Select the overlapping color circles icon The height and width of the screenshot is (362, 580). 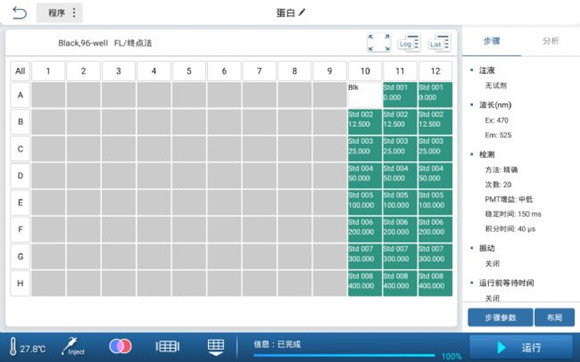tap(120, 346)
